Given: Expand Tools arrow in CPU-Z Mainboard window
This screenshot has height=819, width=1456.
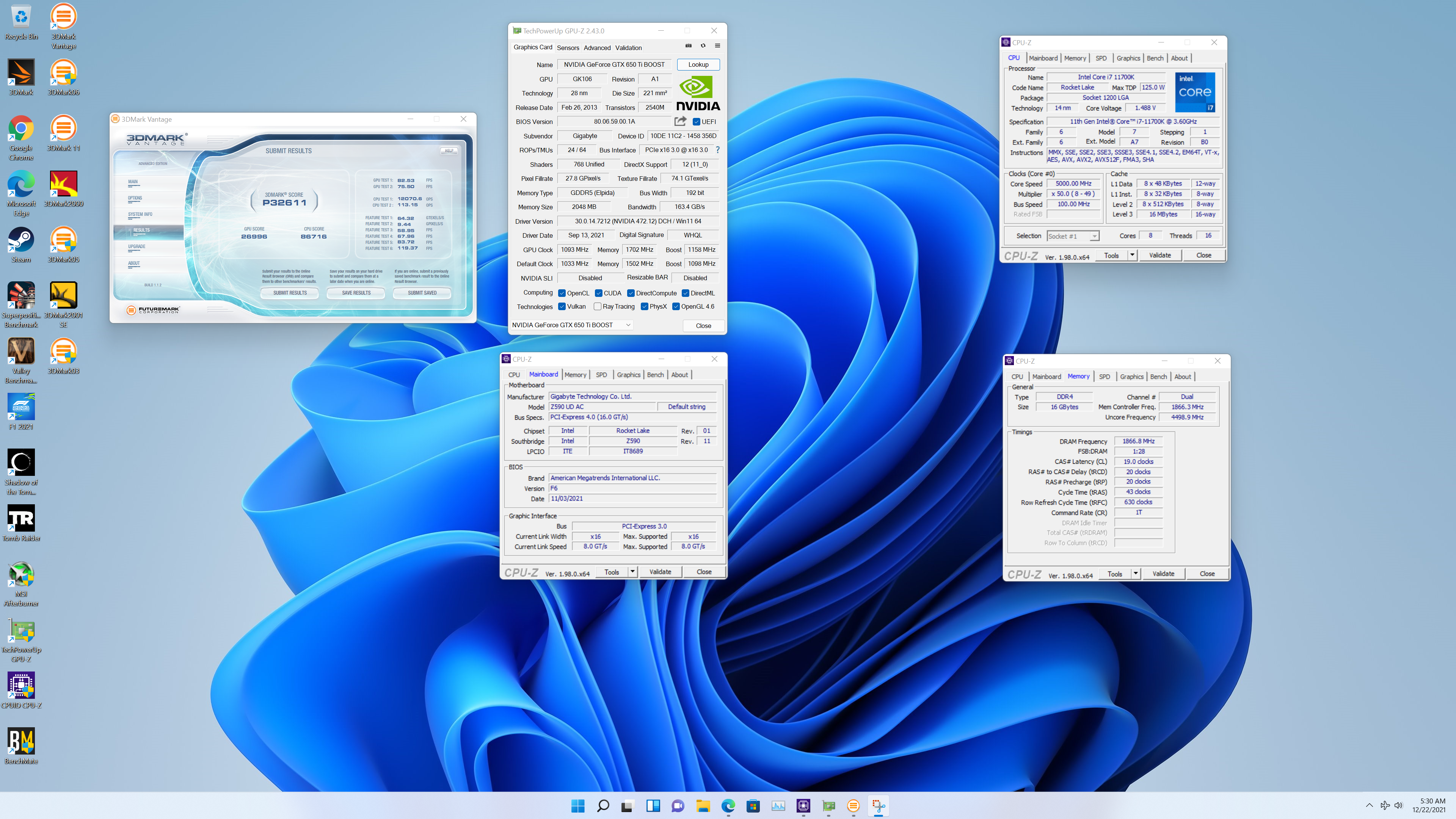Looking at the screenshot, I should [x=632, y=571].
